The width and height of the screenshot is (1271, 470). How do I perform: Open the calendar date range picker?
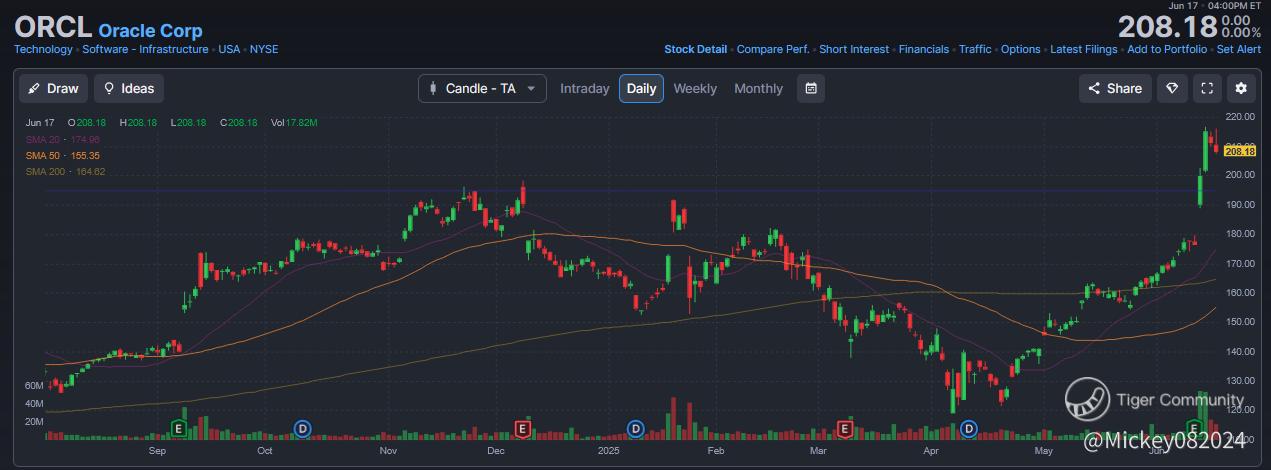click(811, 88)
